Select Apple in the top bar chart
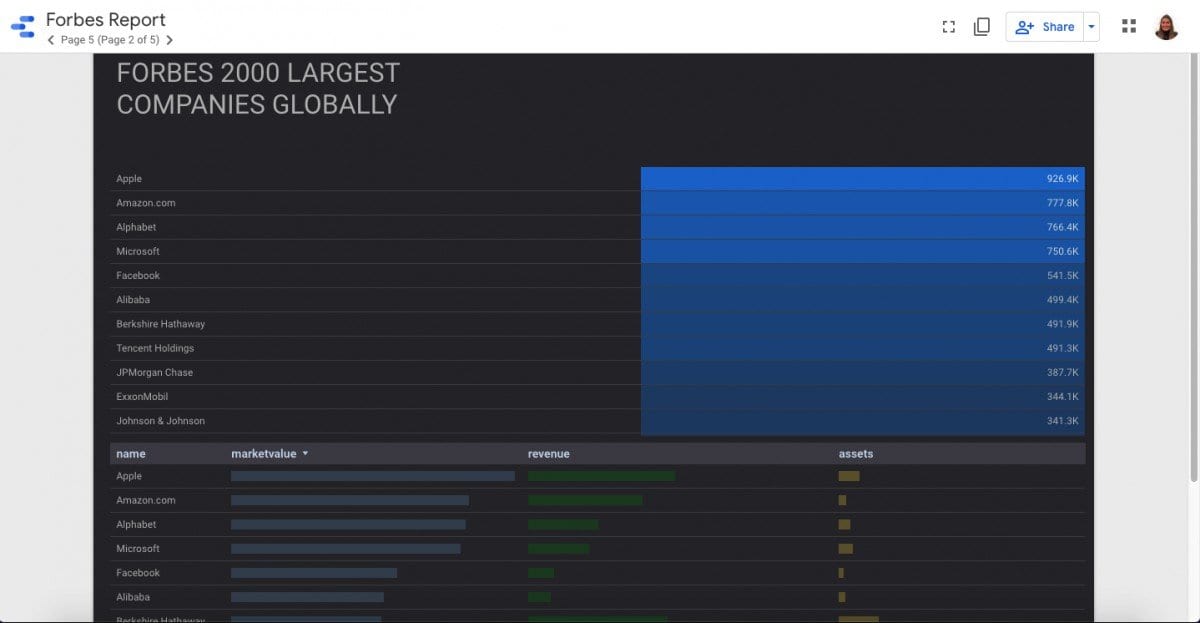Image resolution: width=1200 pixels, height=623 pixels. point(129,179)
